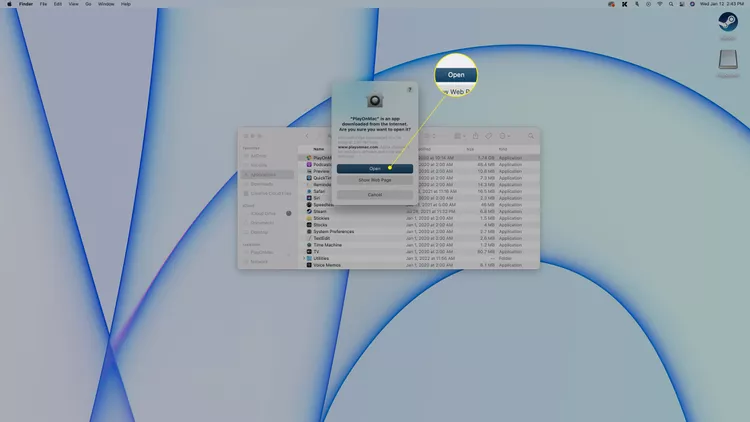Open the View menu
Image resolution: width=750 pixels, height=422 pixels.
click(x=73, y=4)
